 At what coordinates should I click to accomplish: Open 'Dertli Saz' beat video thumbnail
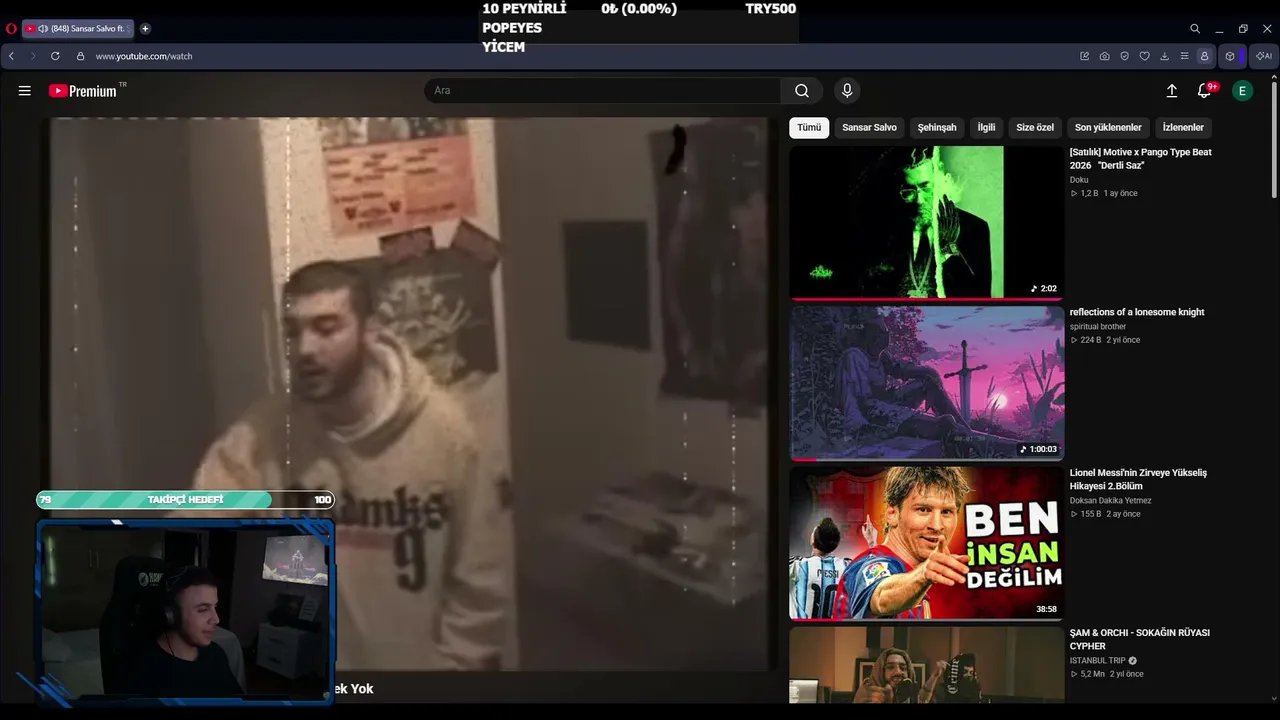pos(927,223)
